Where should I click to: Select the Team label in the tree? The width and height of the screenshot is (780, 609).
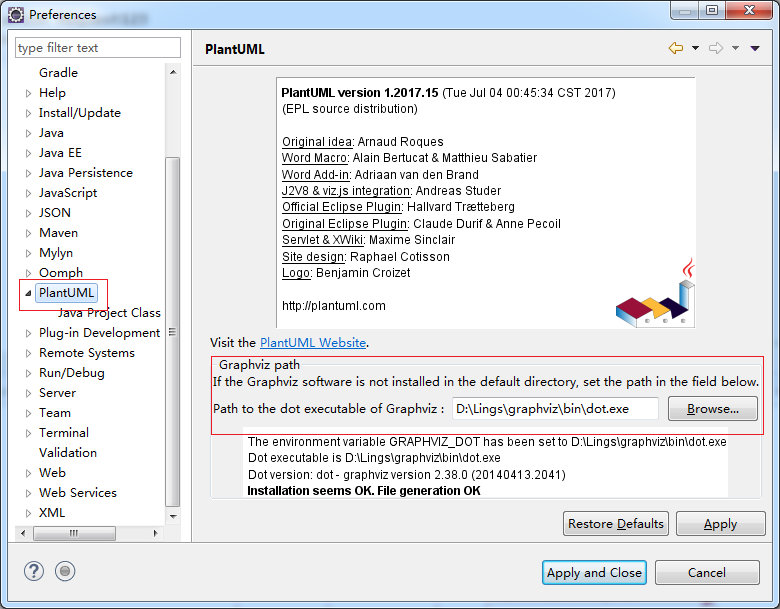55,412
